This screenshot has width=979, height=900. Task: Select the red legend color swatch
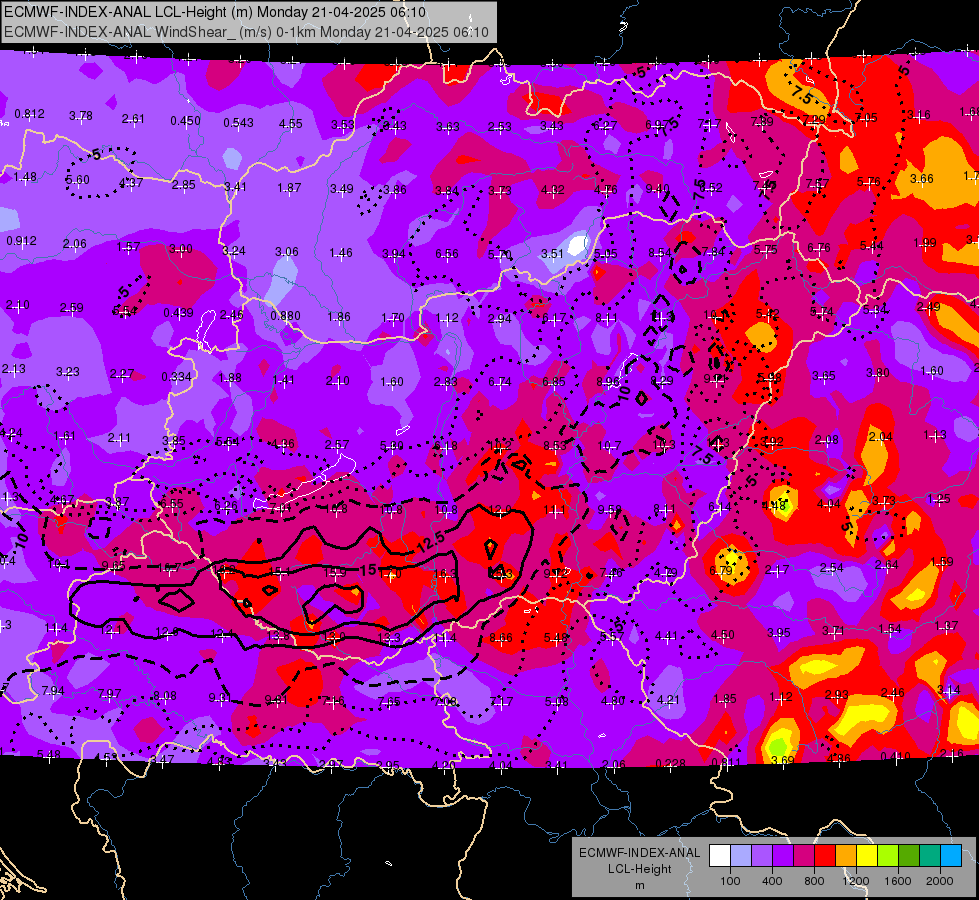pyautogui.click(x=825, y=856)
